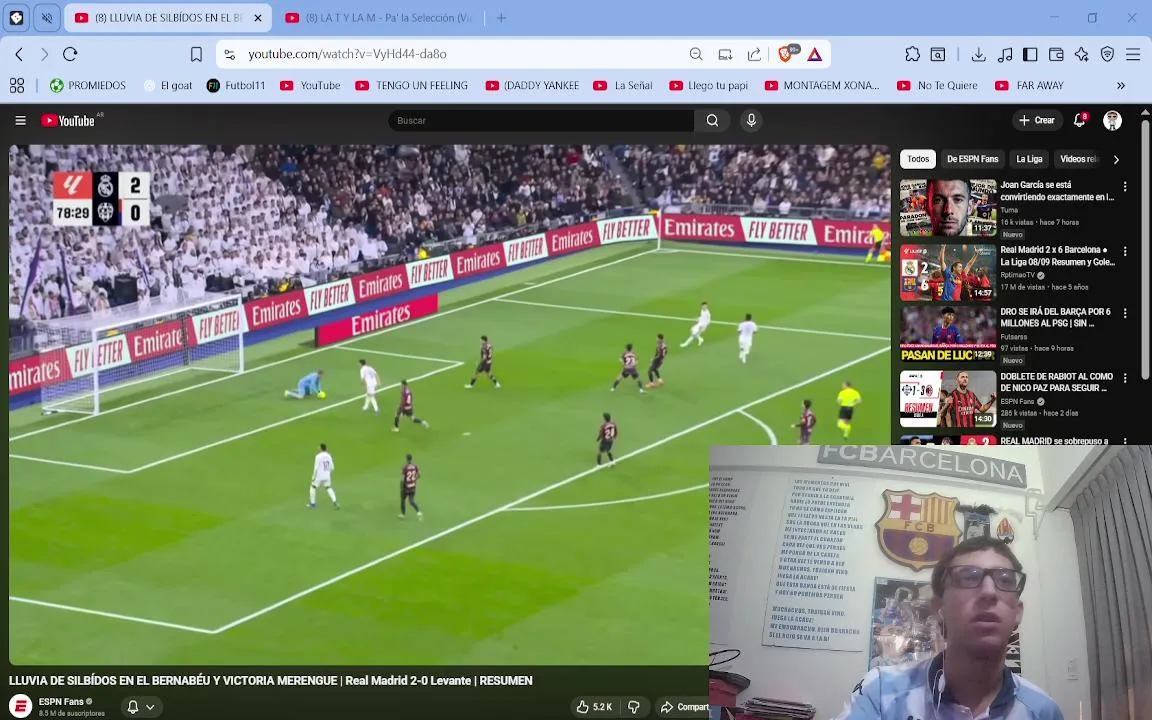Open the apps grid icon in the bookmarks bar
Viewport: 1152px width, 720px height.
pyautogui.click(x=17, y=85)
